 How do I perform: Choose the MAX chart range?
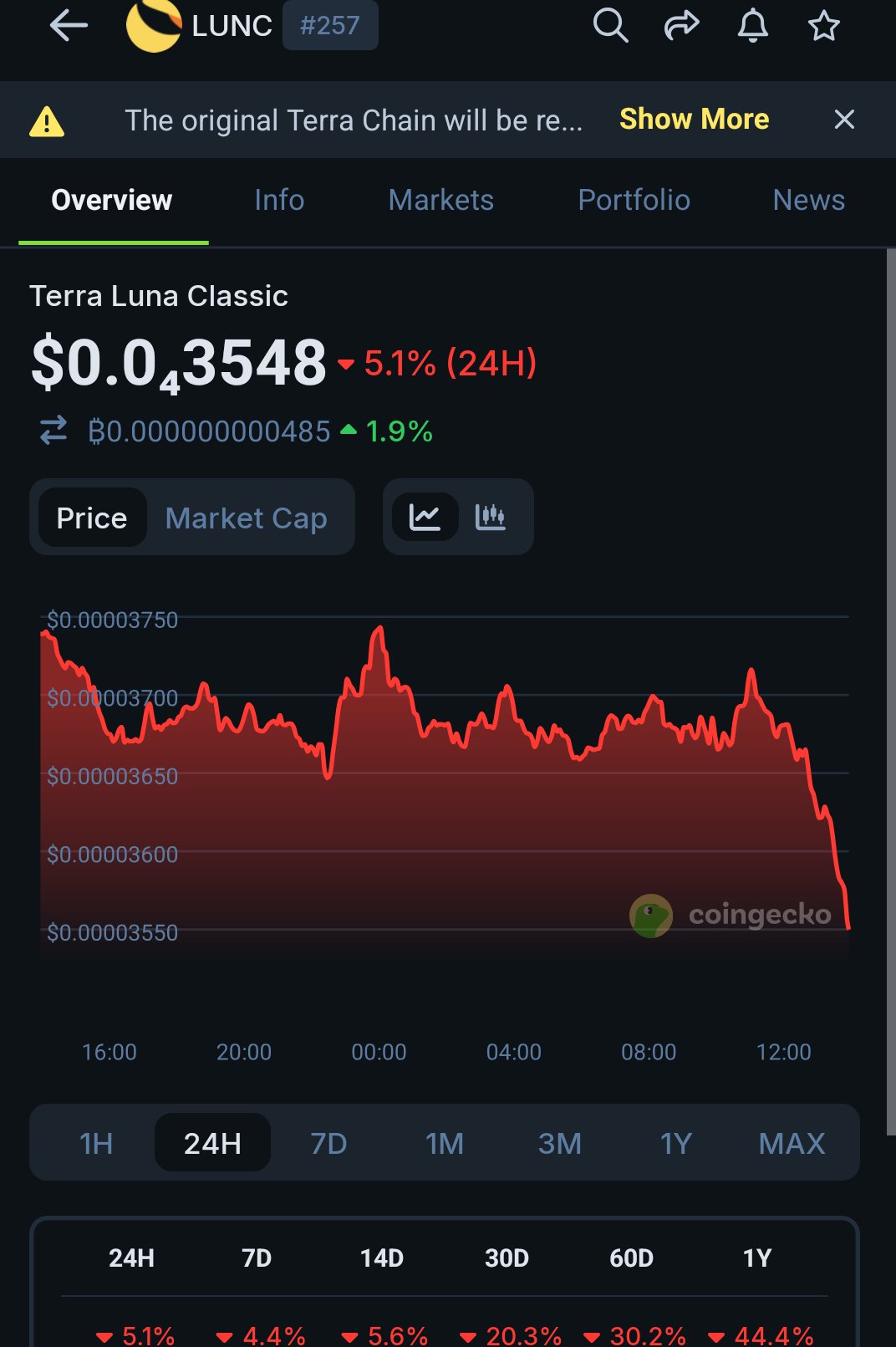pos(792,1143)
